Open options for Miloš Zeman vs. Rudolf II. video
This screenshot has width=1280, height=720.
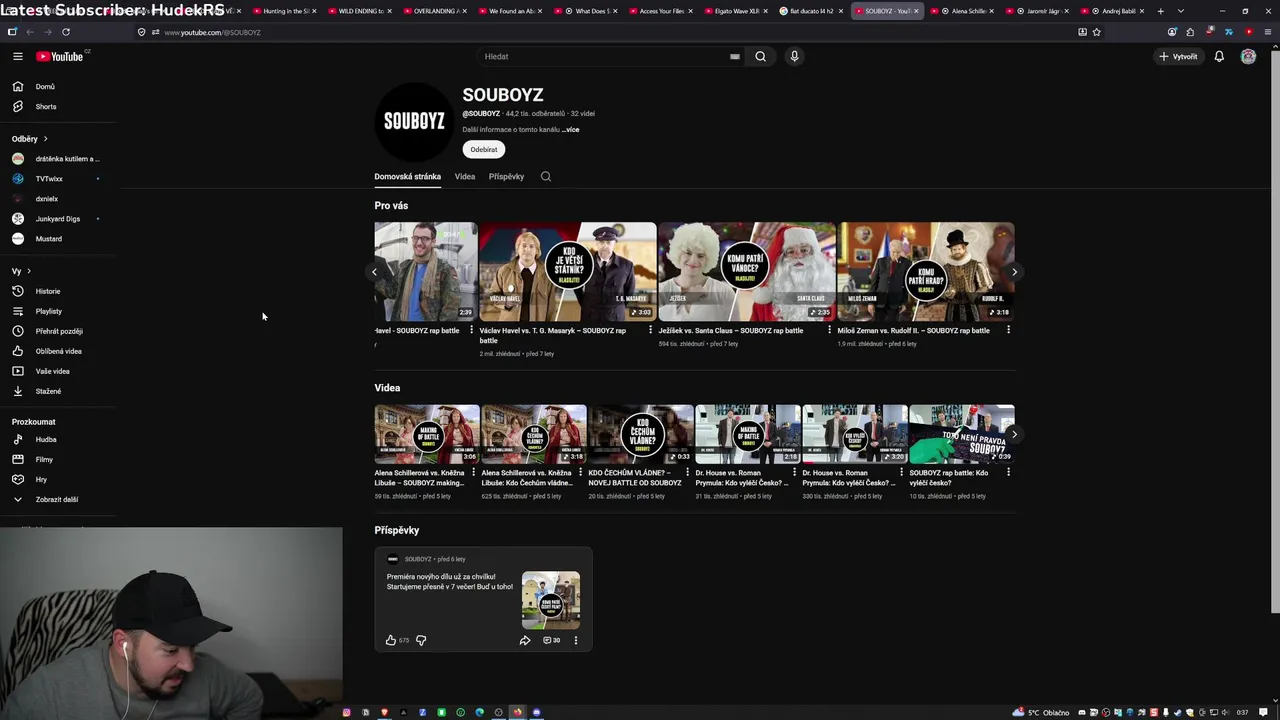coord(1008,330)
